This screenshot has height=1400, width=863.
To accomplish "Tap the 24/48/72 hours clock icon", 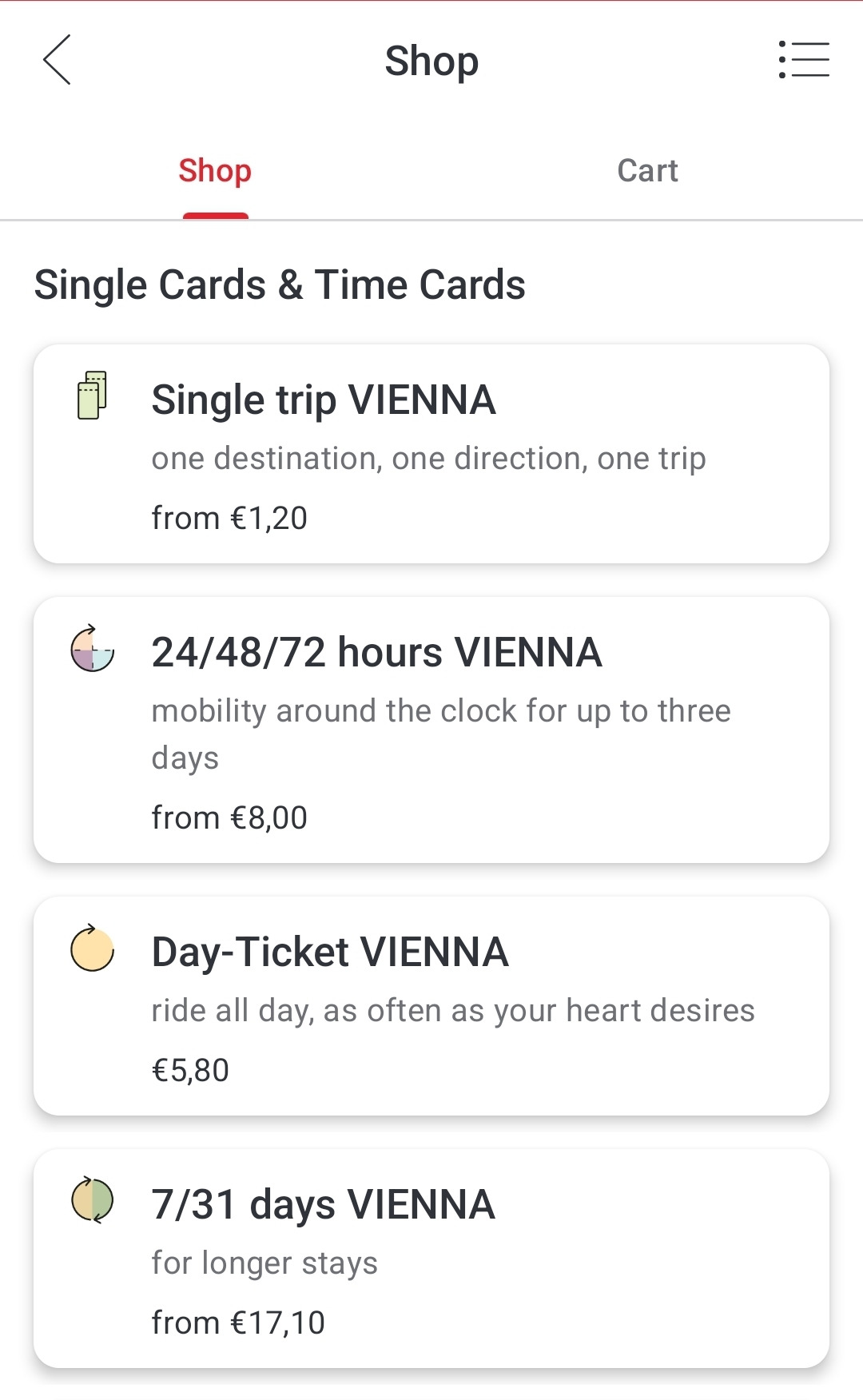I will pos(93,648).
